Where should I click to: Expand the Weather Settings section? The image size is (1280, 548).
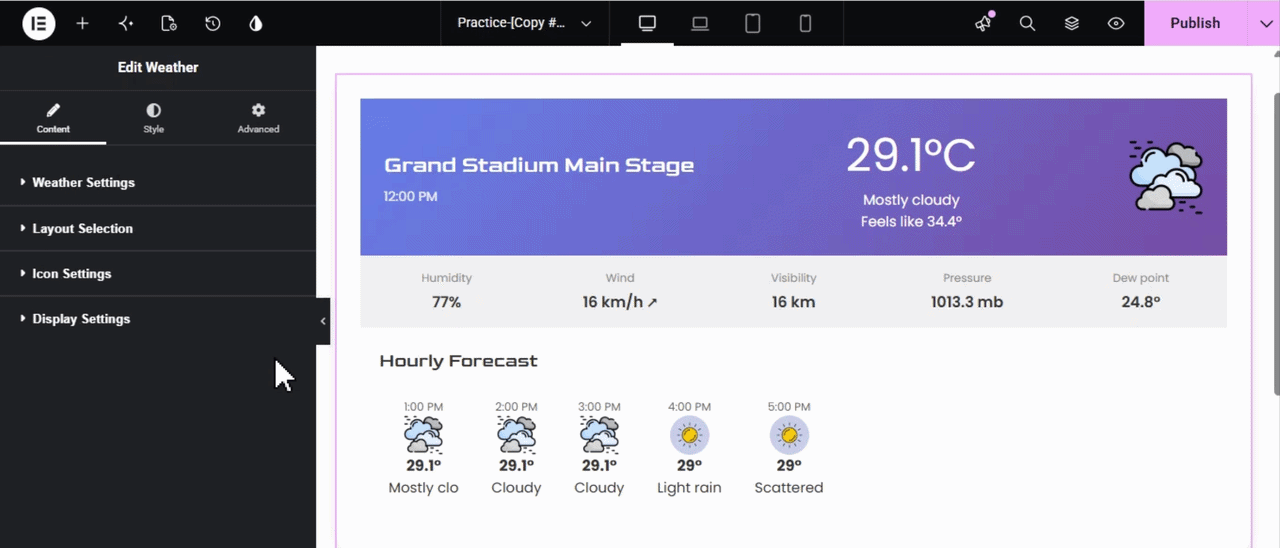(x=158, y=183)
